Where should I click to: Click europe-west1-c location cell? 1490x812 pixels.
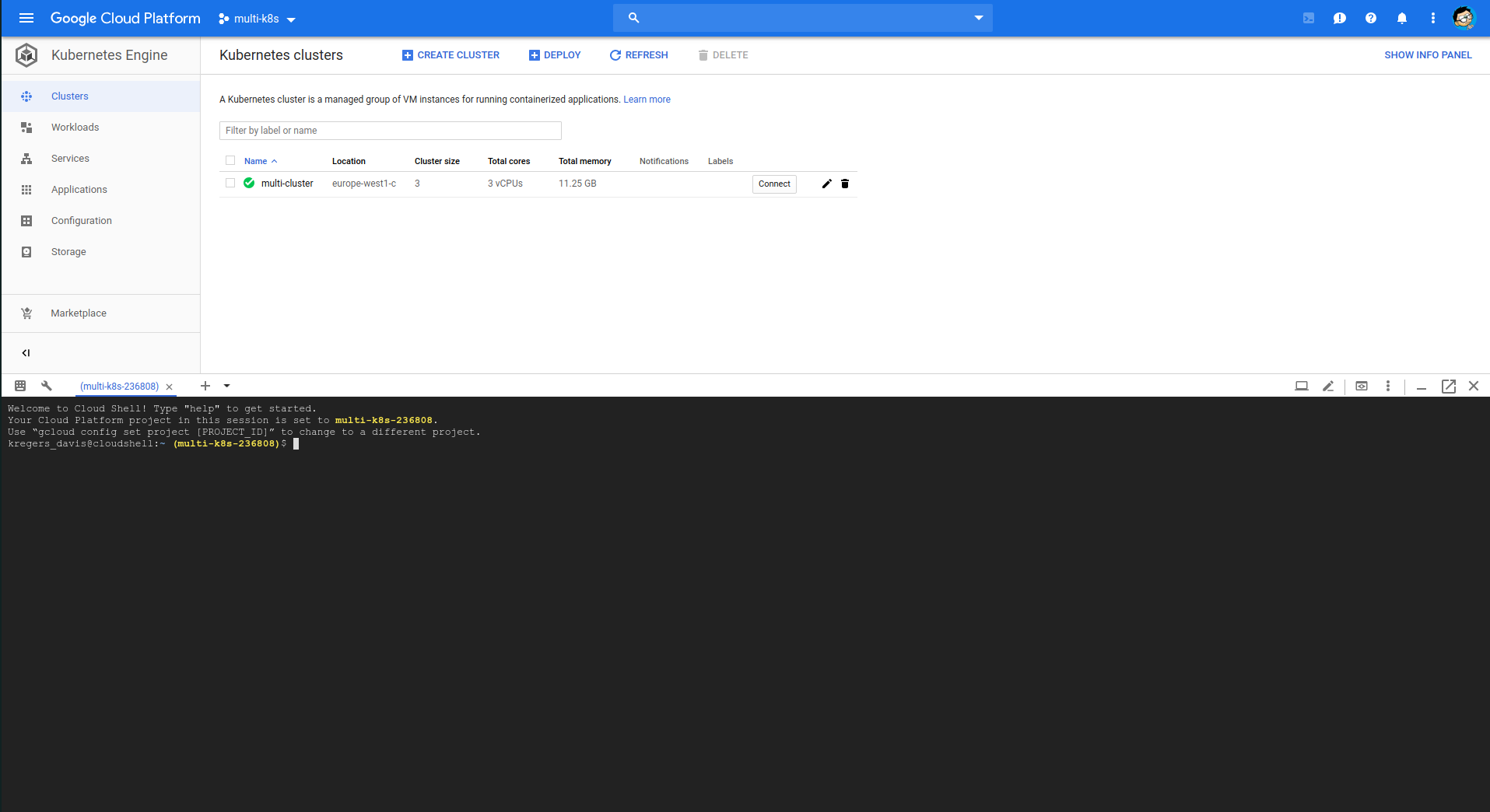pos(364,184)
